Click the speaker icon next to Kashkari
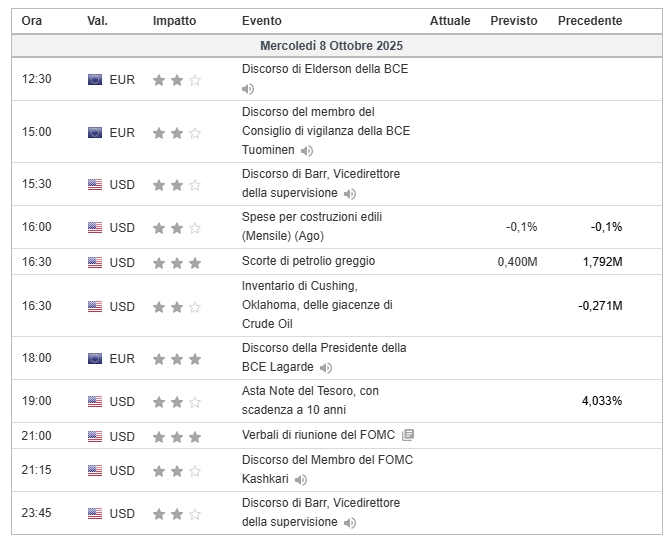 pos(301,480)
